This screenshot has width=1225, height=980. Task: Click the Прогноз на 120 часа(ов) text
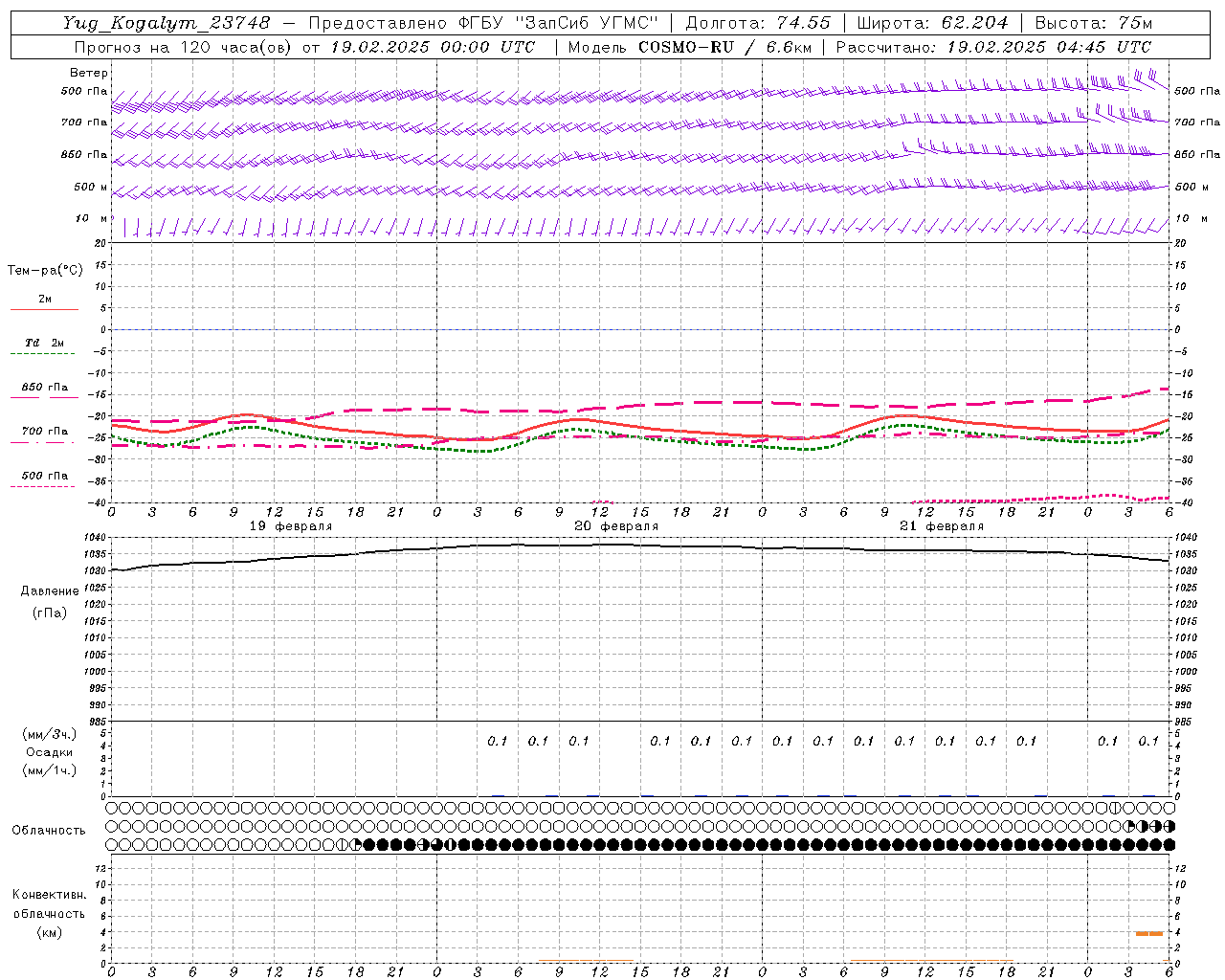(x=183, y=47)
